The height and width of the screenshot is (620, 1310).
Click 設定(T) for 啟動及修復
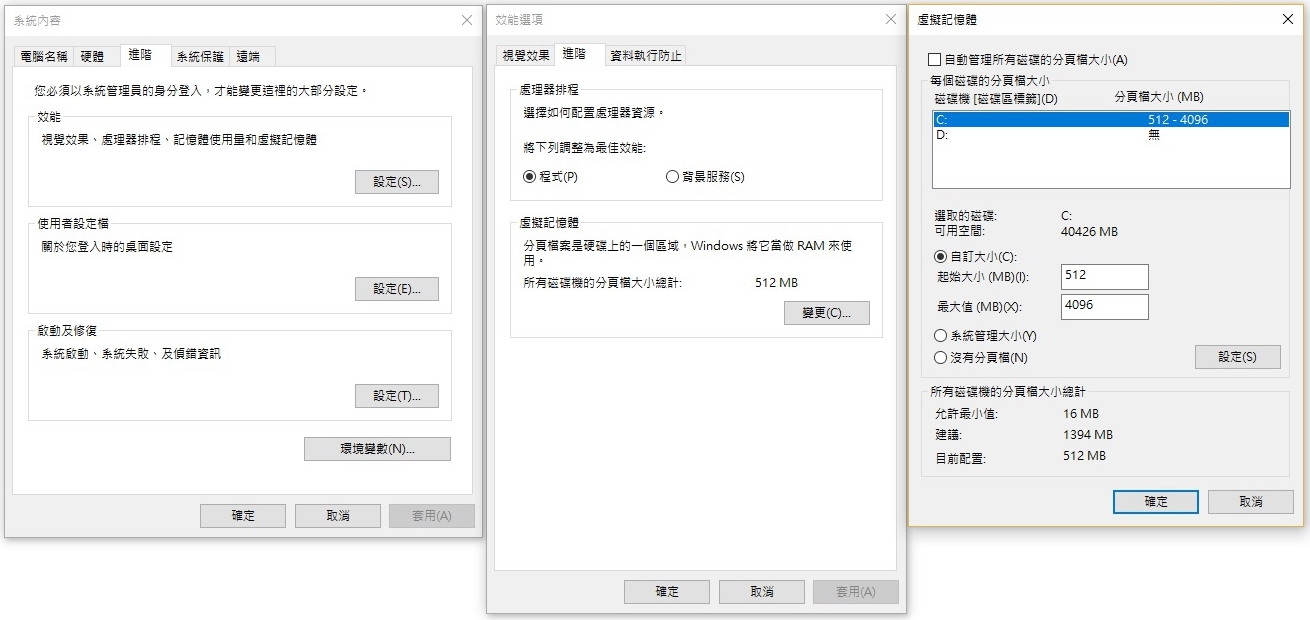coord(397,396)
